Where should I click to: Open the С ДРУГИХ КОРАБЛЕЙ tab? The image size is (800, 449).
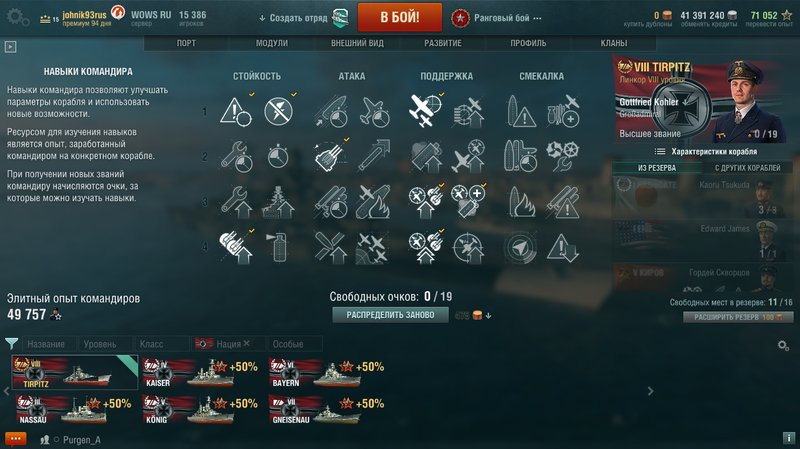pyautogui.click(x=747, y=168)
